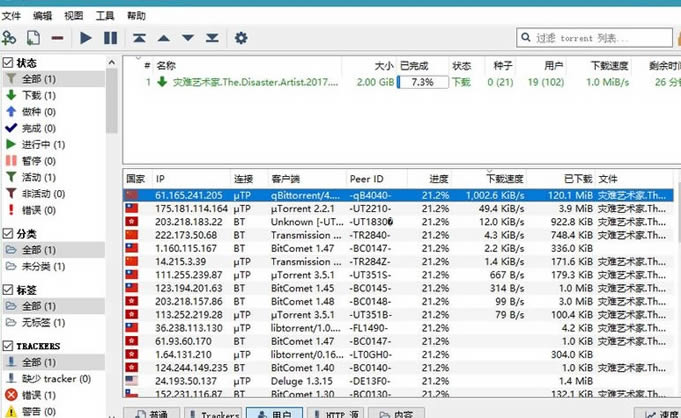
Task: Click the search magnifier icon in filter box
Action: (x=526, y=37)
